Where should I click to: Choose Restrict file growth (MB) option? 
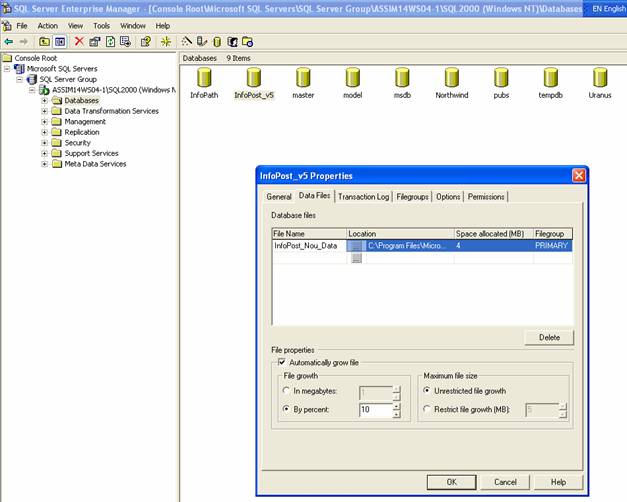coord(428,409)
